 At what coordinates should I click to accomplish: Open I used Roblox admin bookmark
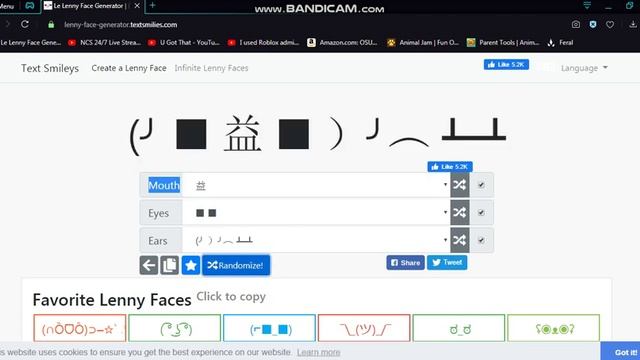pyautogui.click(x=263, y=42)
